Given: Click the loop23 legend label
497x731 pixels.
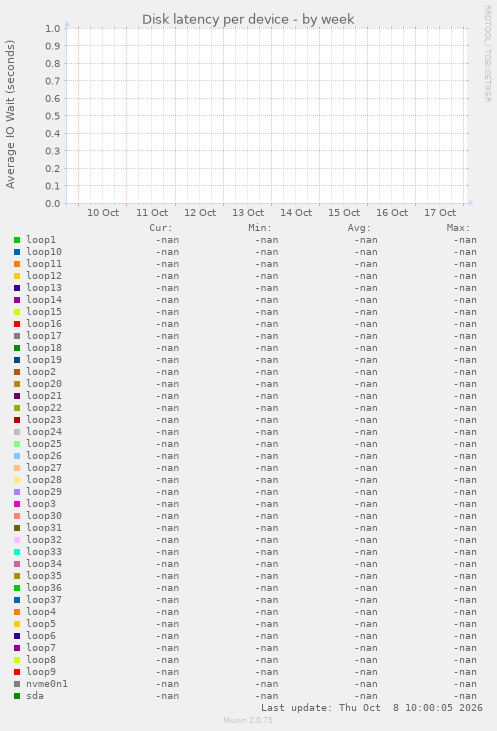Looking at the screenshot, I should click(44, 420).
